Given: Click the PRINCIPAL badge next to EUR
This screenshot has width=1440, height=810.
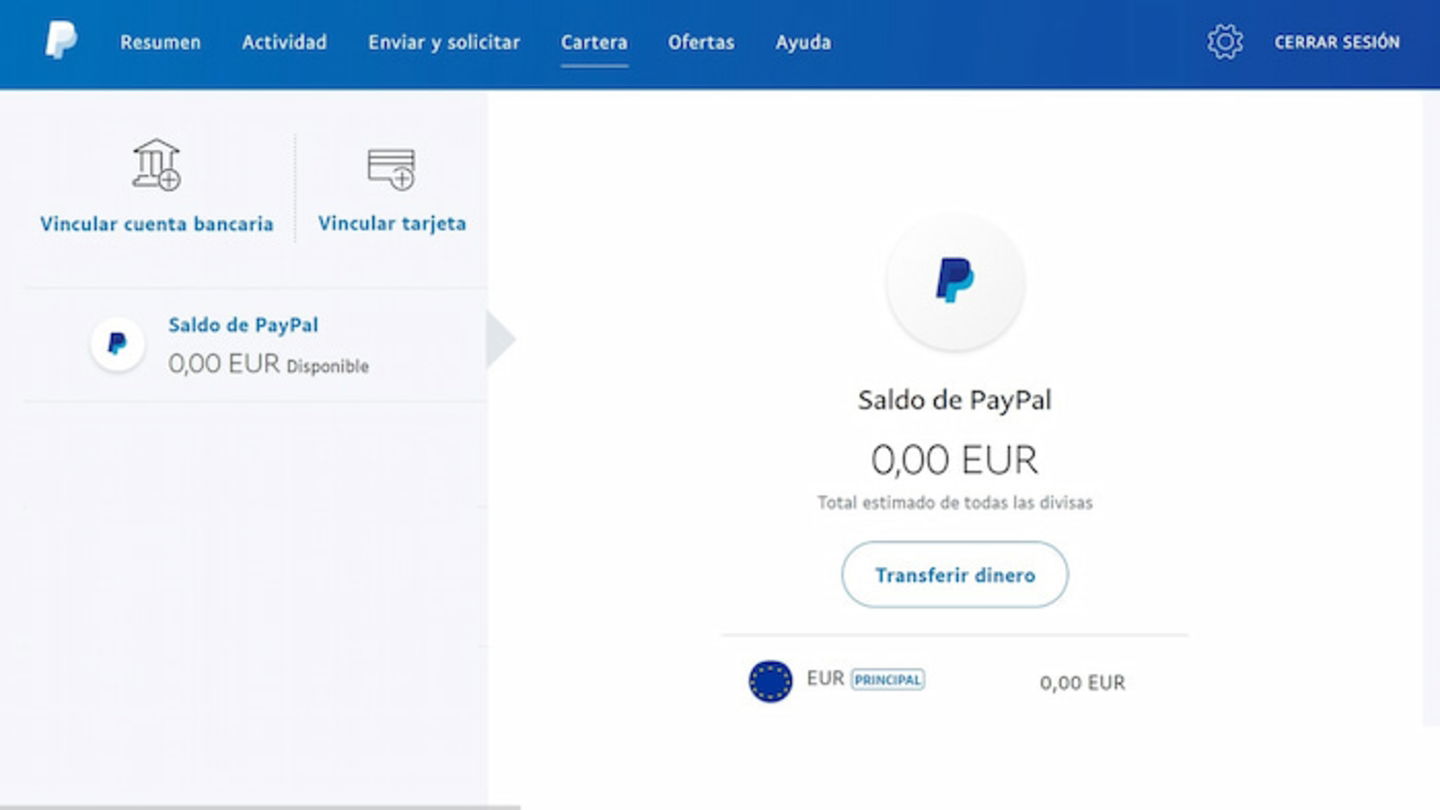Looking at the screenshot, I should 888,680.
